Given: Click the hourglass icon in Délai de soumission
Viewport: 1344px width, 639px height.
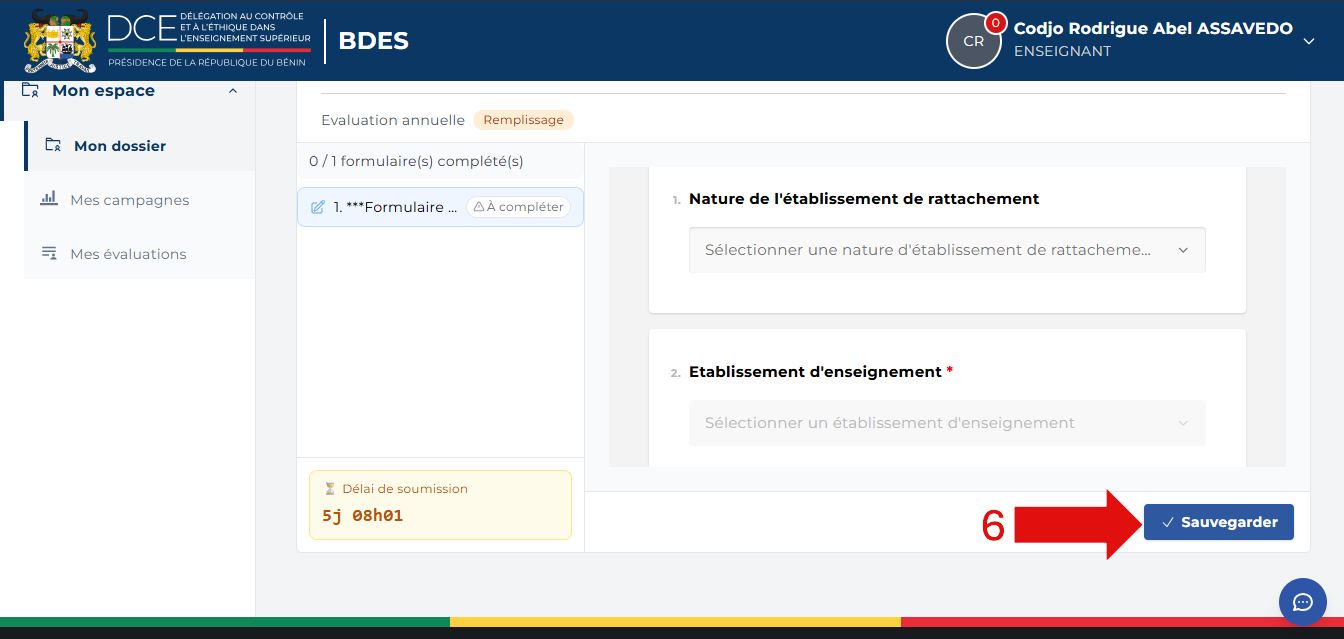Looking at the screenshot, I should click(330, 489).
